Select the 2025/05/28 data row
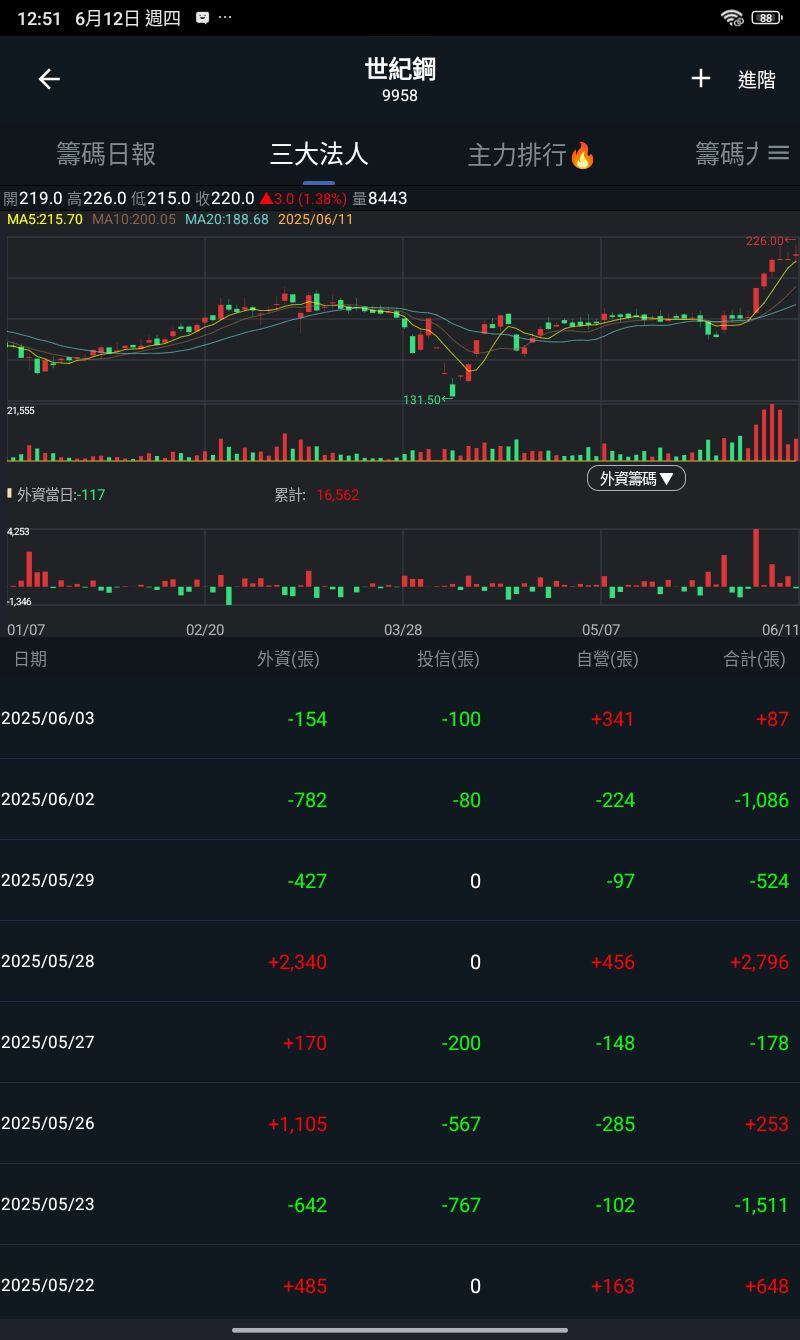Image resolution: width=800 pixels, height=1340 pixels. 400,962
